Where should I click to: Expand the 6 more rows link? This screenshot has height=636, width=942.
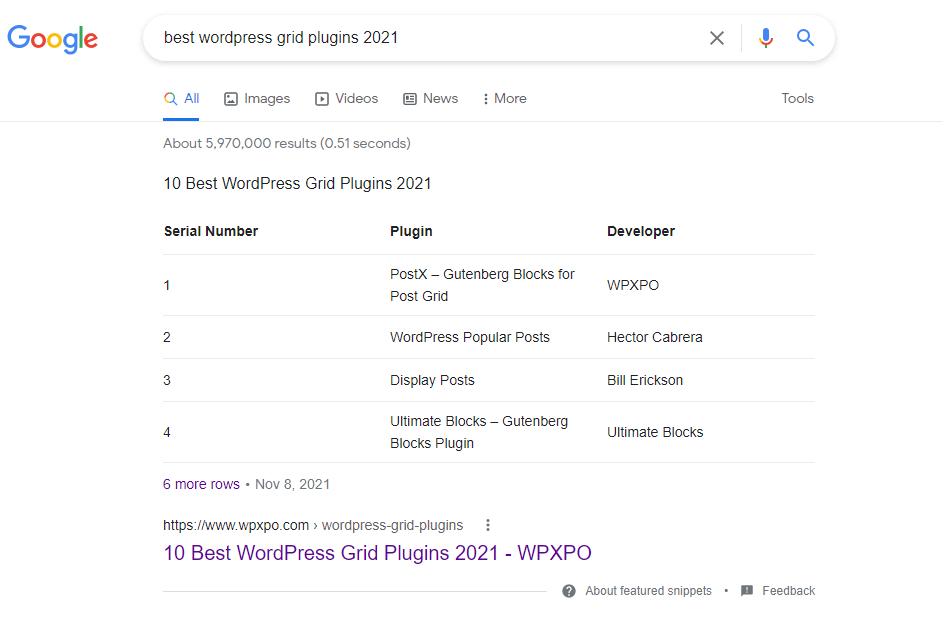(201, 484)
